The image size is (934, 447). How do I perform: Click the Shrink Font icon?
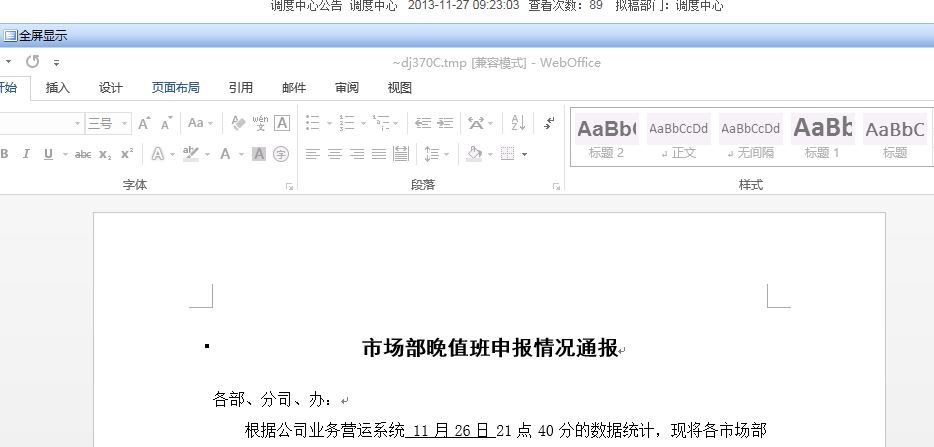[167, 123]
